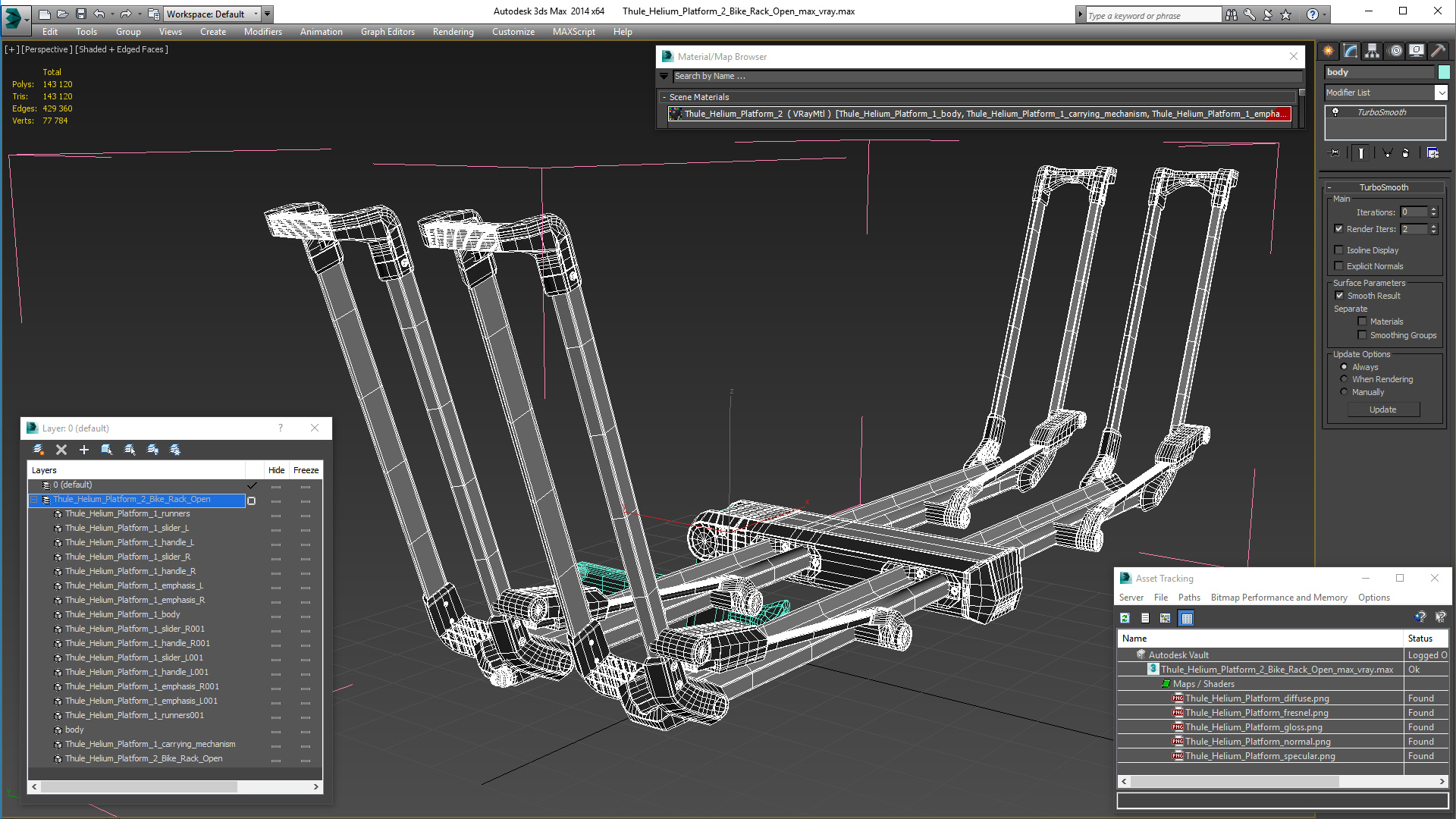The height and width of the screenshot is (819, 1456).
Task: Open the Modifiers menu
Action: pos(262,32)
